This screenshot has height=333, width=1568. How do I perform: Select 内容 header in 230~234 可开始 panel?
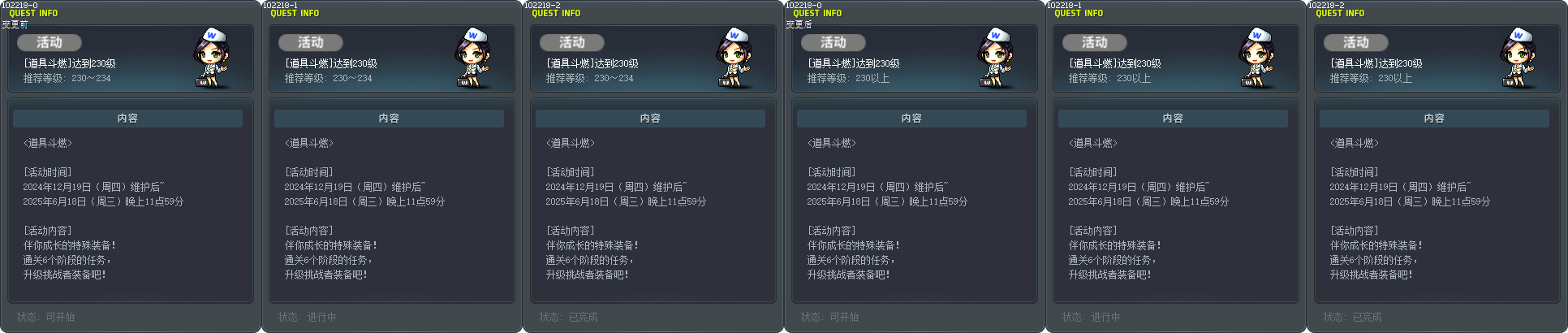[127, 119]
